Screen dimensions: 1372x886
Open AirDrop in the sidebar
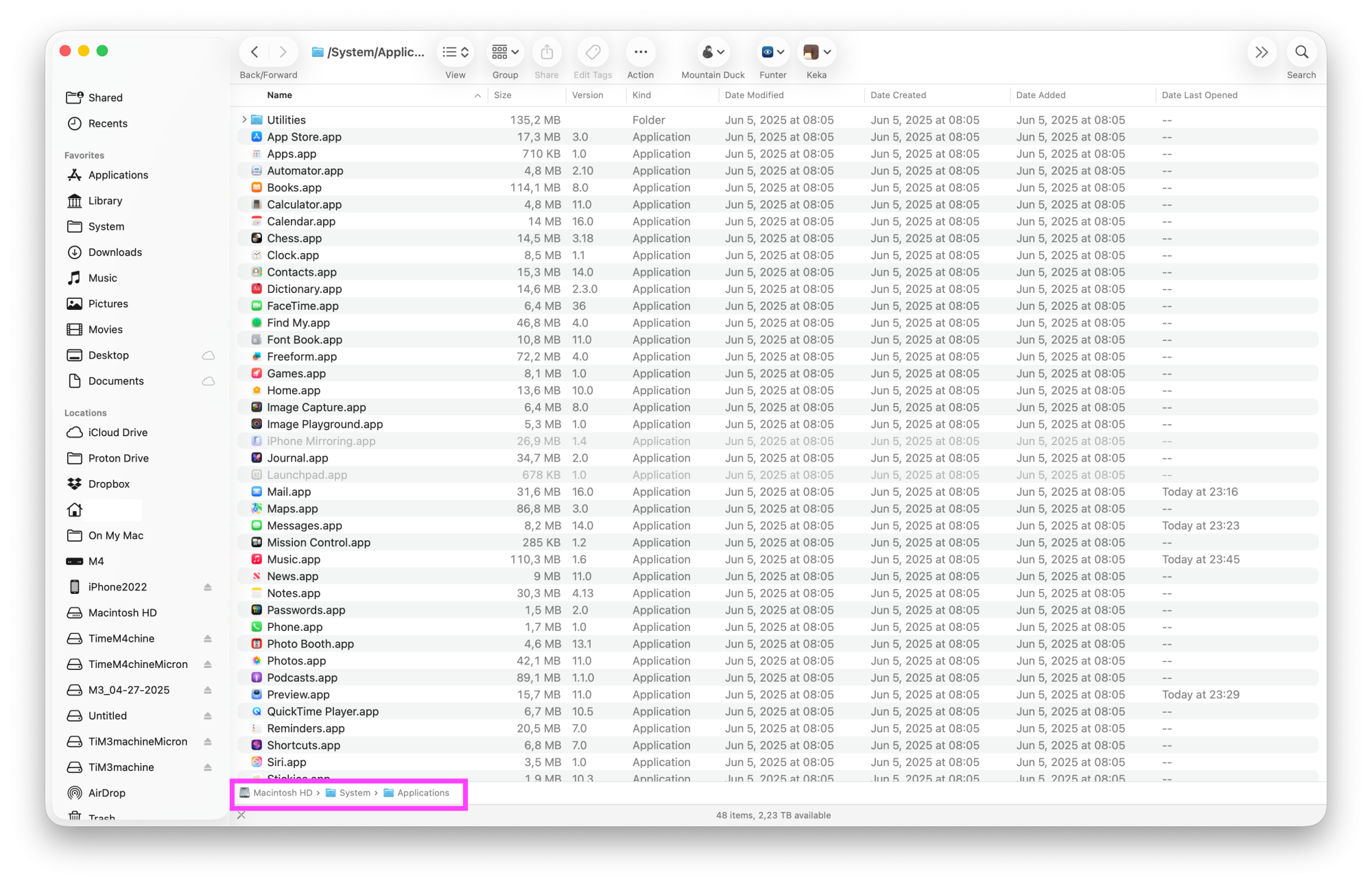(x=106, y=793)
